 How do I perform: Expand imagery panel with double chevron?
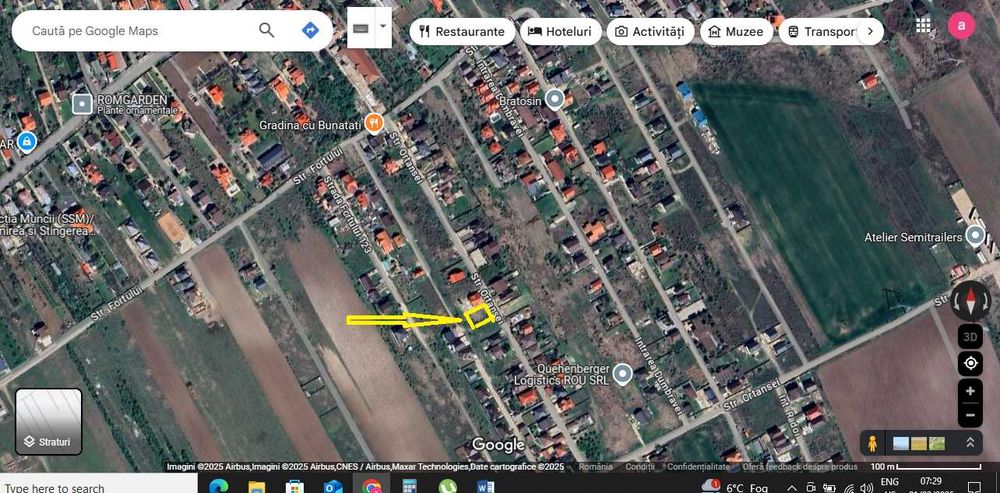[971, 443]
